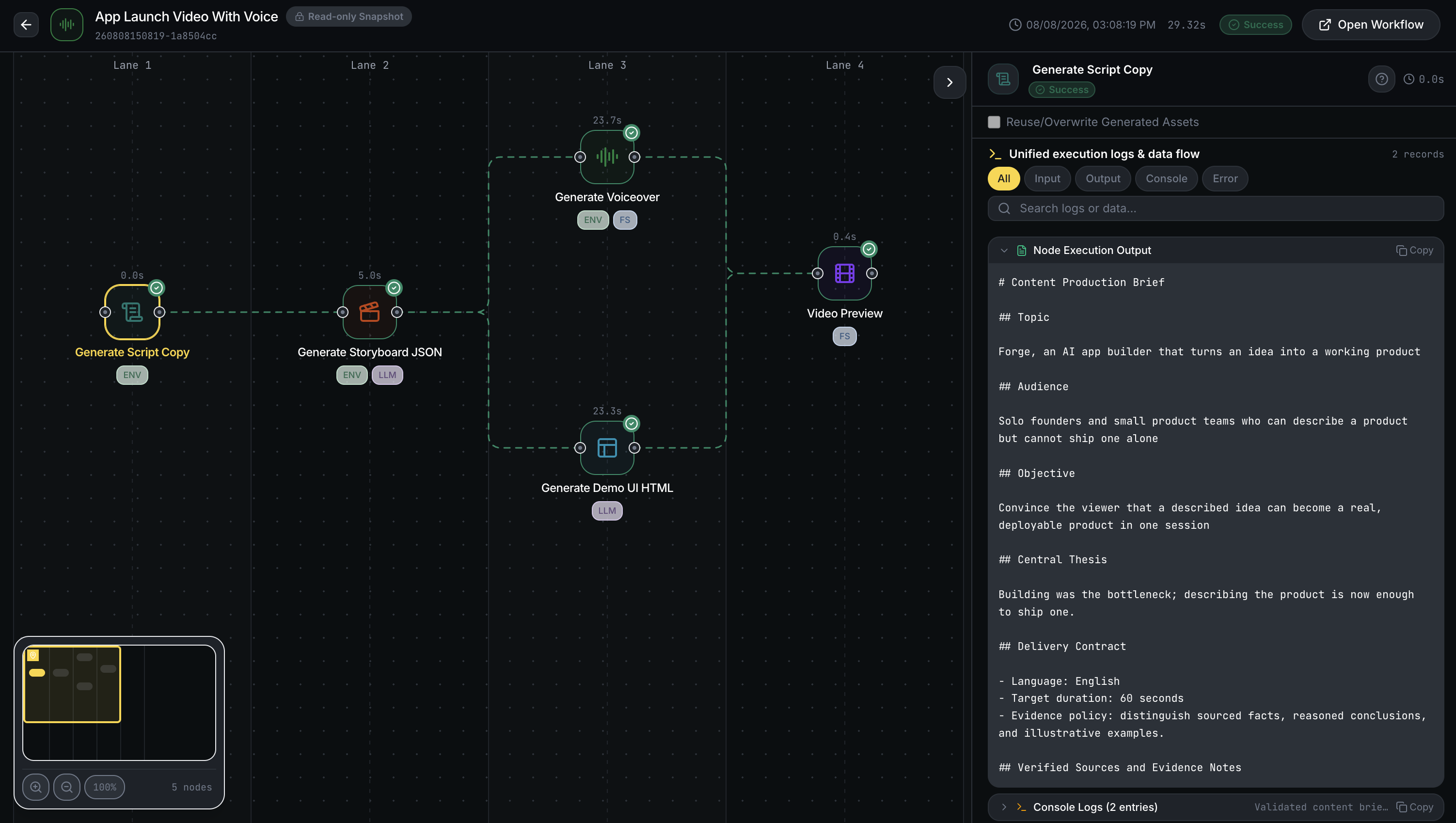Go back with the arrow button

pos(26,24)
